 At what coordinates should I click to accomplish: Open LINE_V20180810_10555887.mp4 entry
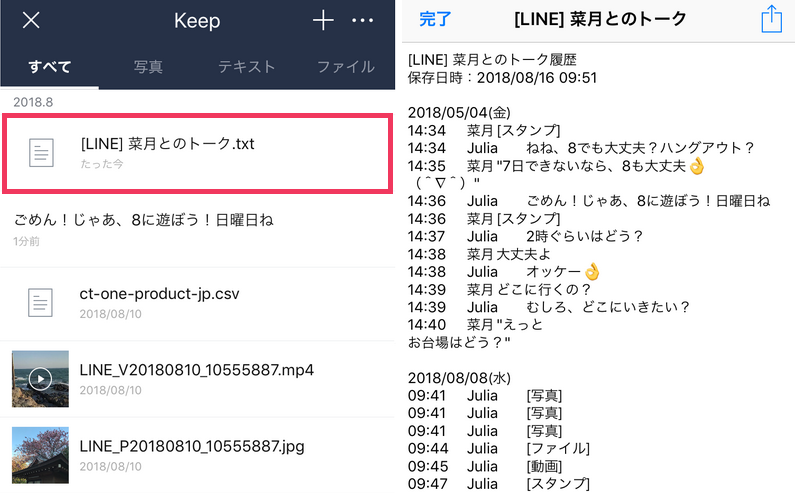pyautogui.click(x=197, y=379)
